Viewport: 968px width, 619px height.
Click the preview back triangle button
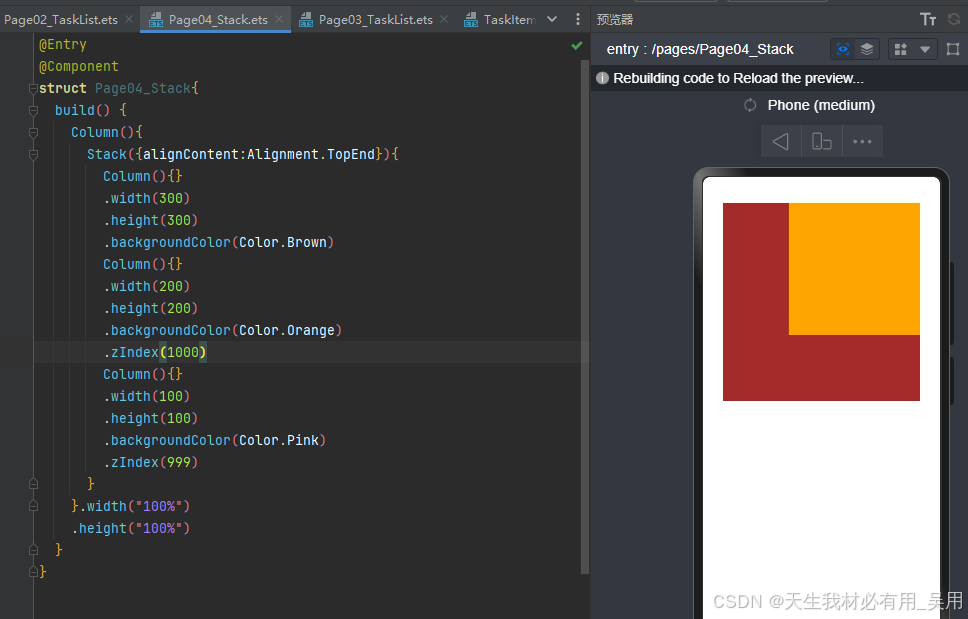[781, 141]
